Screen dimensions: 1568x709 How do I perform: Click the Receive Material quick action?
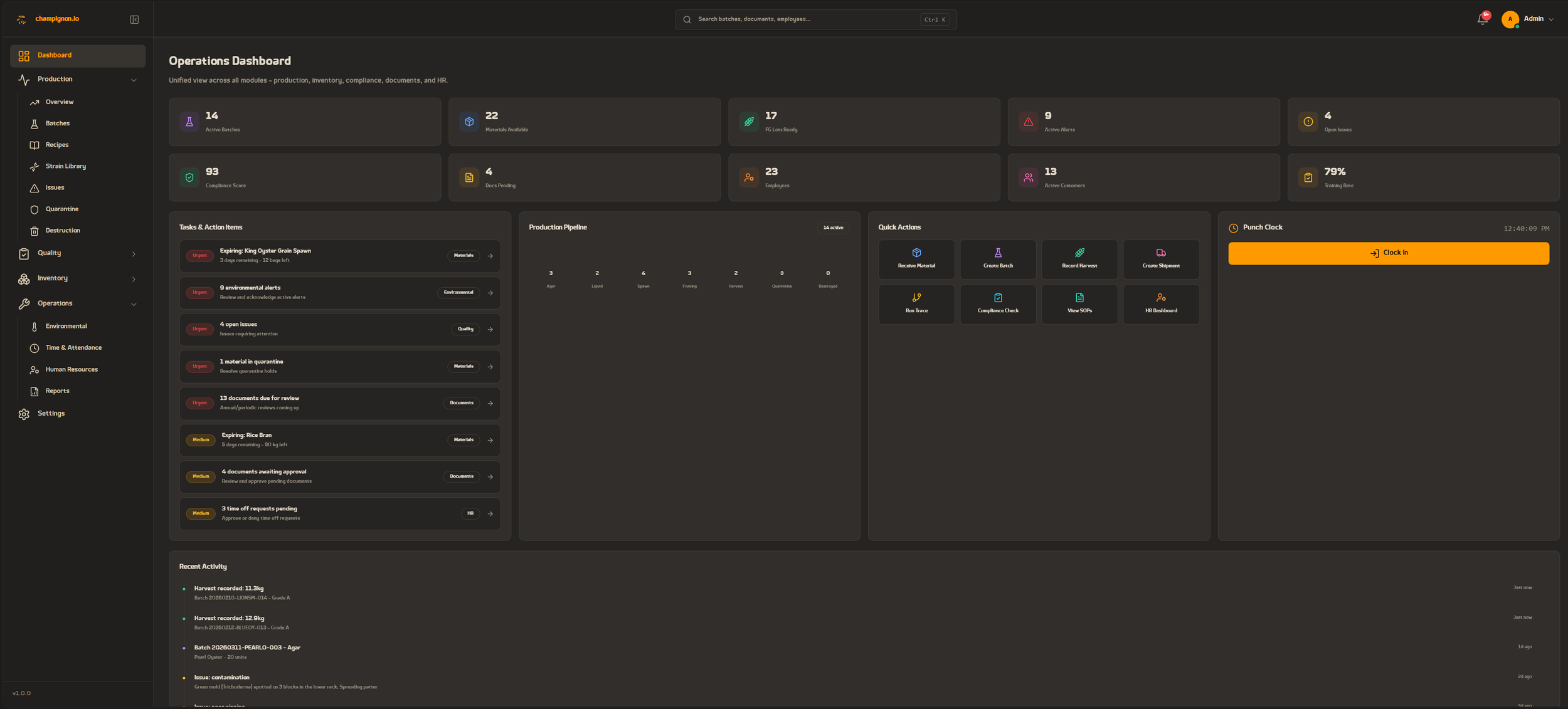tap(916, 259)
